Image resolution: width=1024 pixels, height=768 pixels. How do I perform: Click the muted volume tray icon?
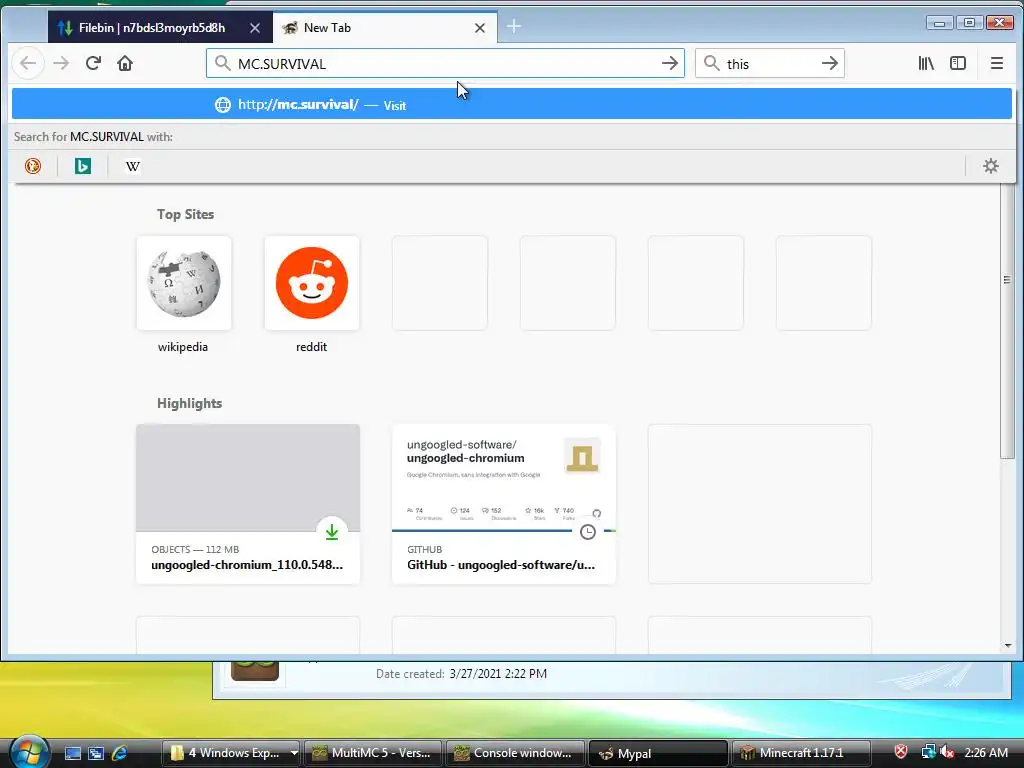tap(947, 752)
